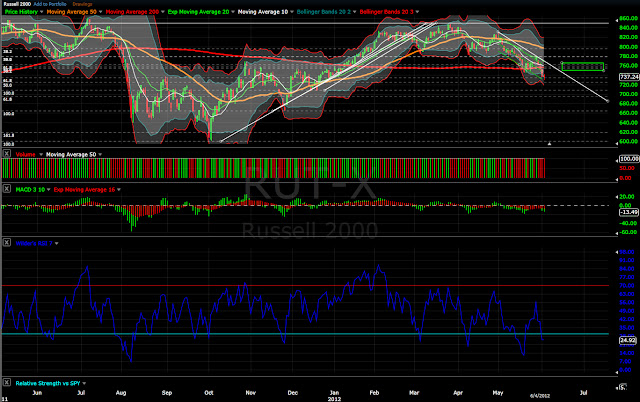Open the orange Moving Average 50 dropdown

click(101, 12)
